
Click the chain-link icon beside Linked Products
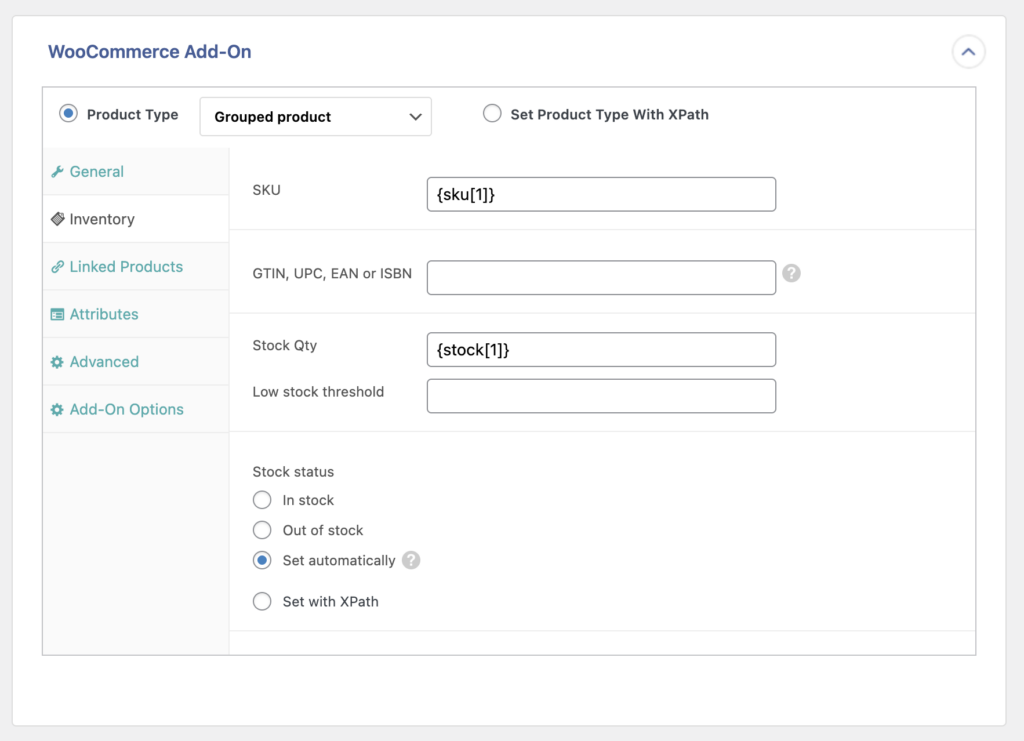coord(59,266)
